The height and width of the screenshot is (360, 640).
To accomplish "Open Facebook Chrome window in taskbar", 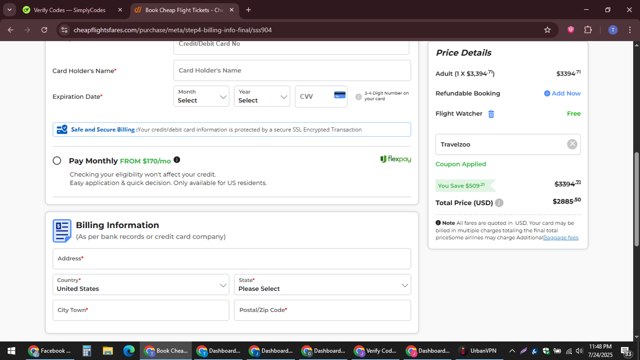I will 50,351.
